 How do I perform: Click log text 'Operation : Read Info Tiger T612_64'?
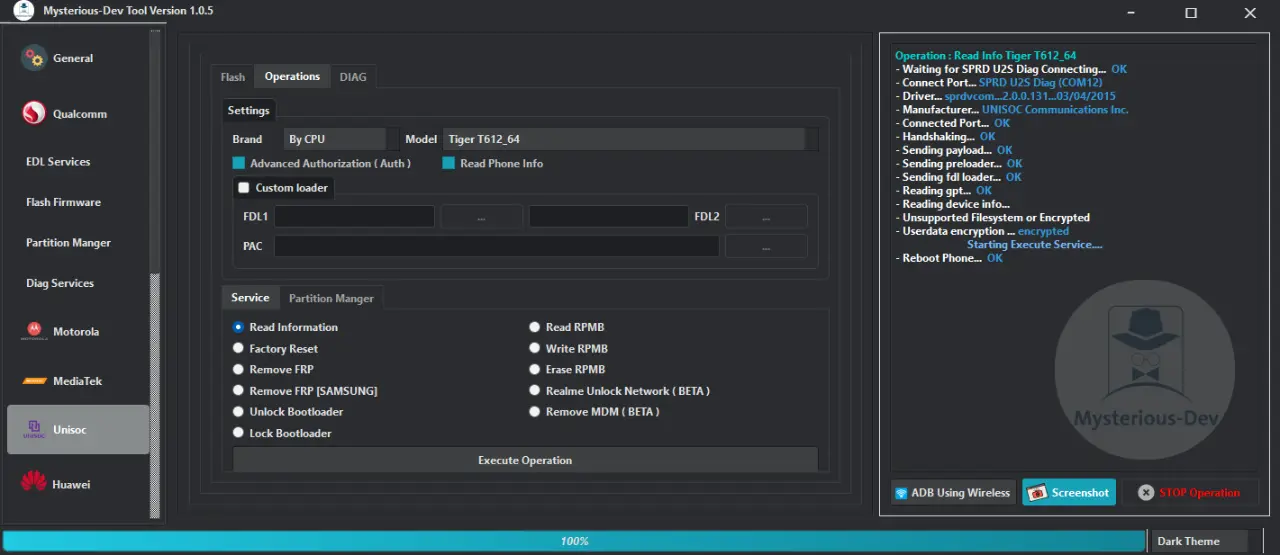pos(986,56)
